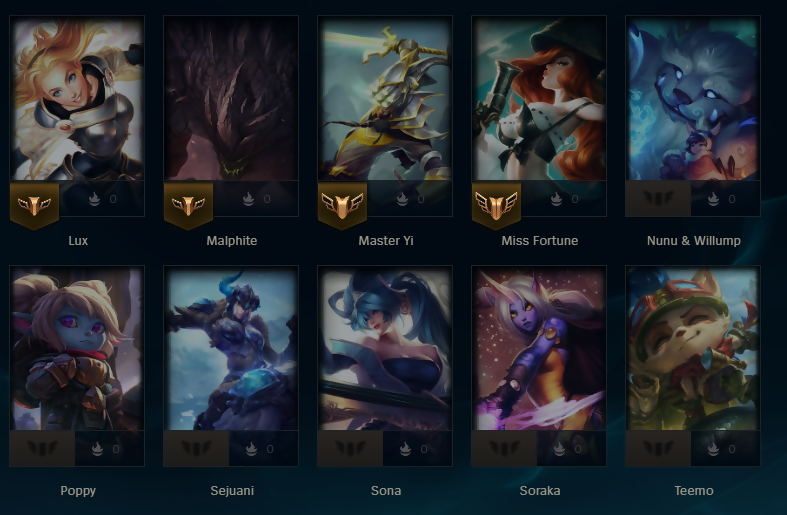Click the Sona name label

point(386,490)
